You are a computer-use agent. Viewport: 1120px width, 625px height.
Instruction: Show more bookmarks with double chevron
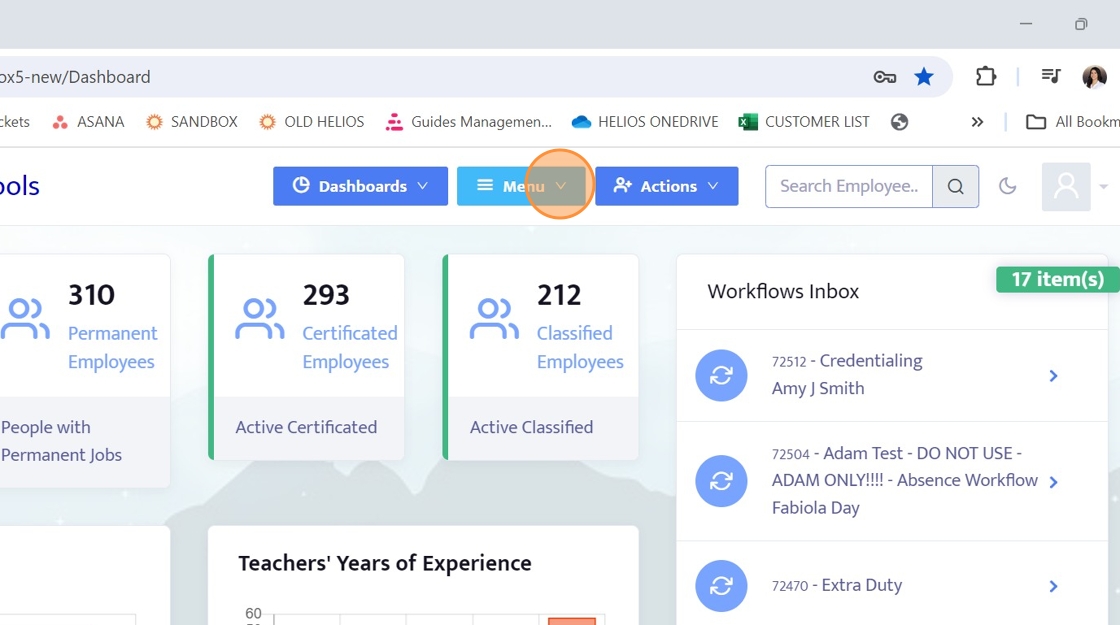(977, 122)
